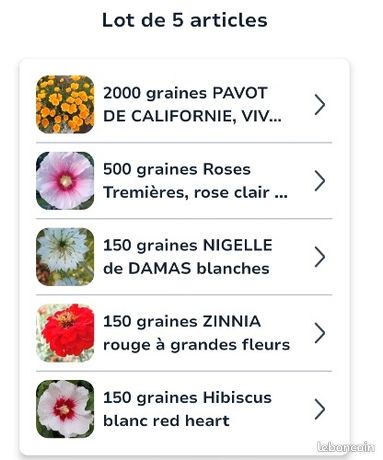
Task: Open the white Nigelle de Damas thumbnail
Action: pos(65,257)
